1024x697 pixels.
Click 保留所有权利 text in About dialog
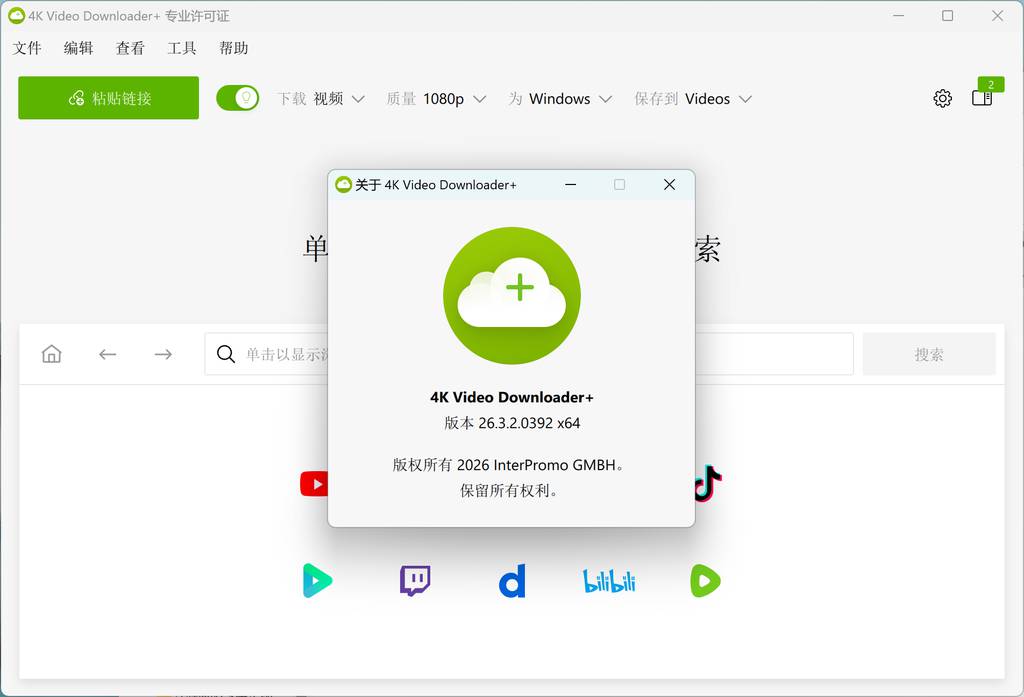[x=509, y=491]
